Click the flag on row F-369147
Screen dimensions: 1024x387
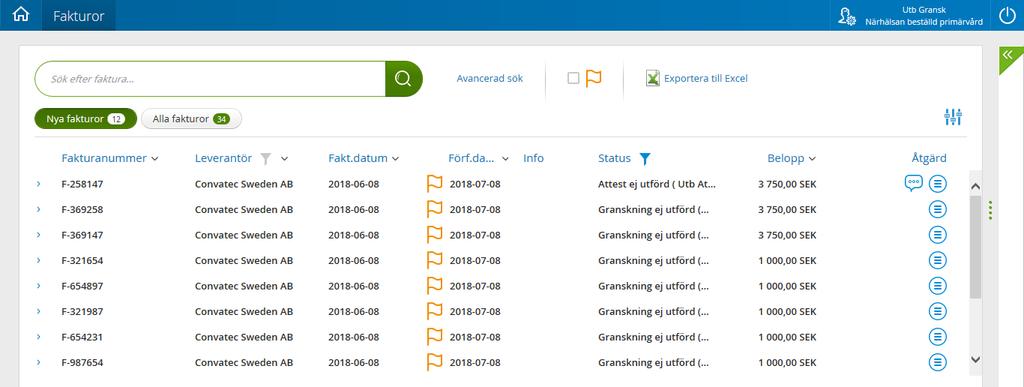coord(434,234)
